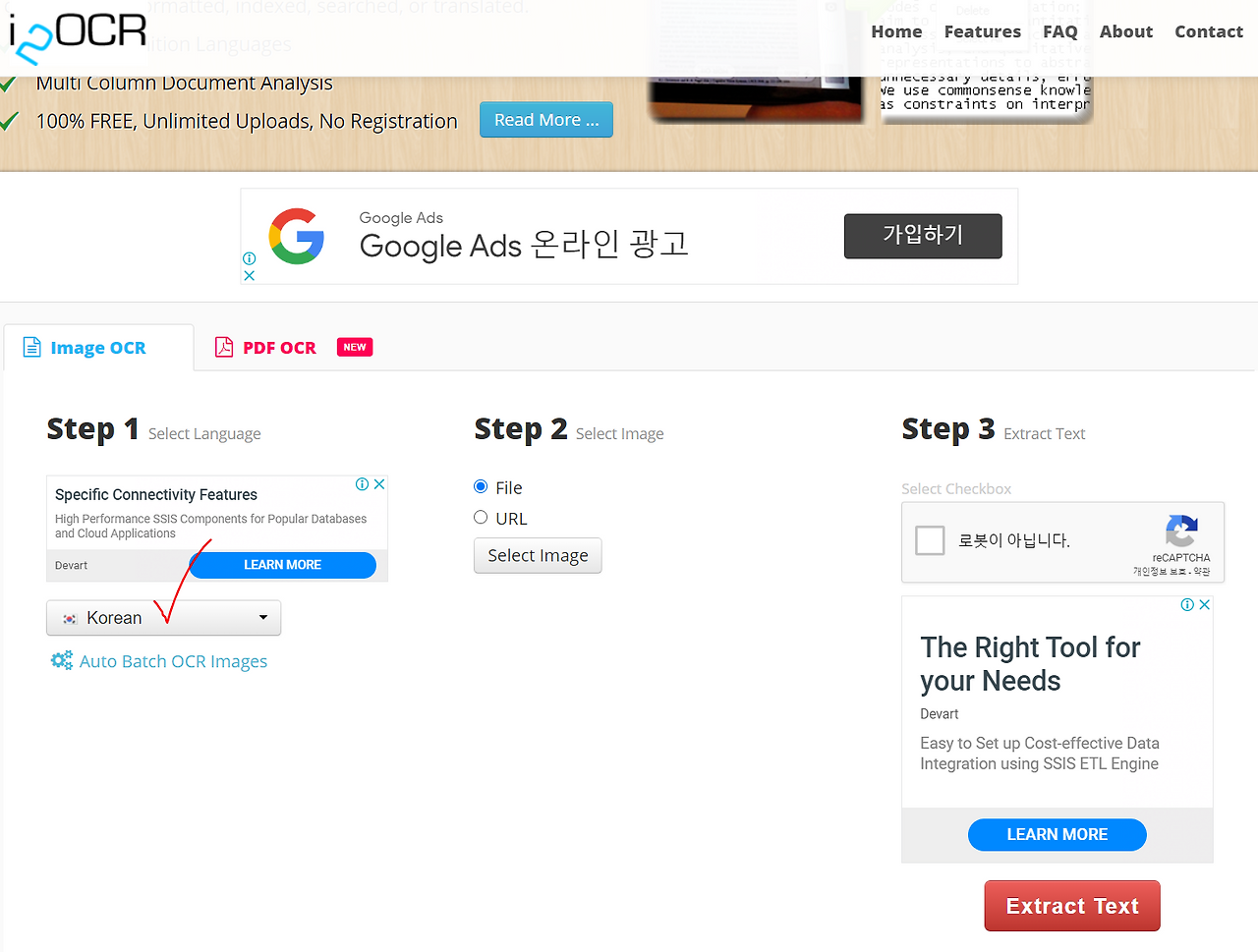The width and height of the screenshot is (1258, 952).
Task: Open the Features menu item
Action: pos(982,31)
